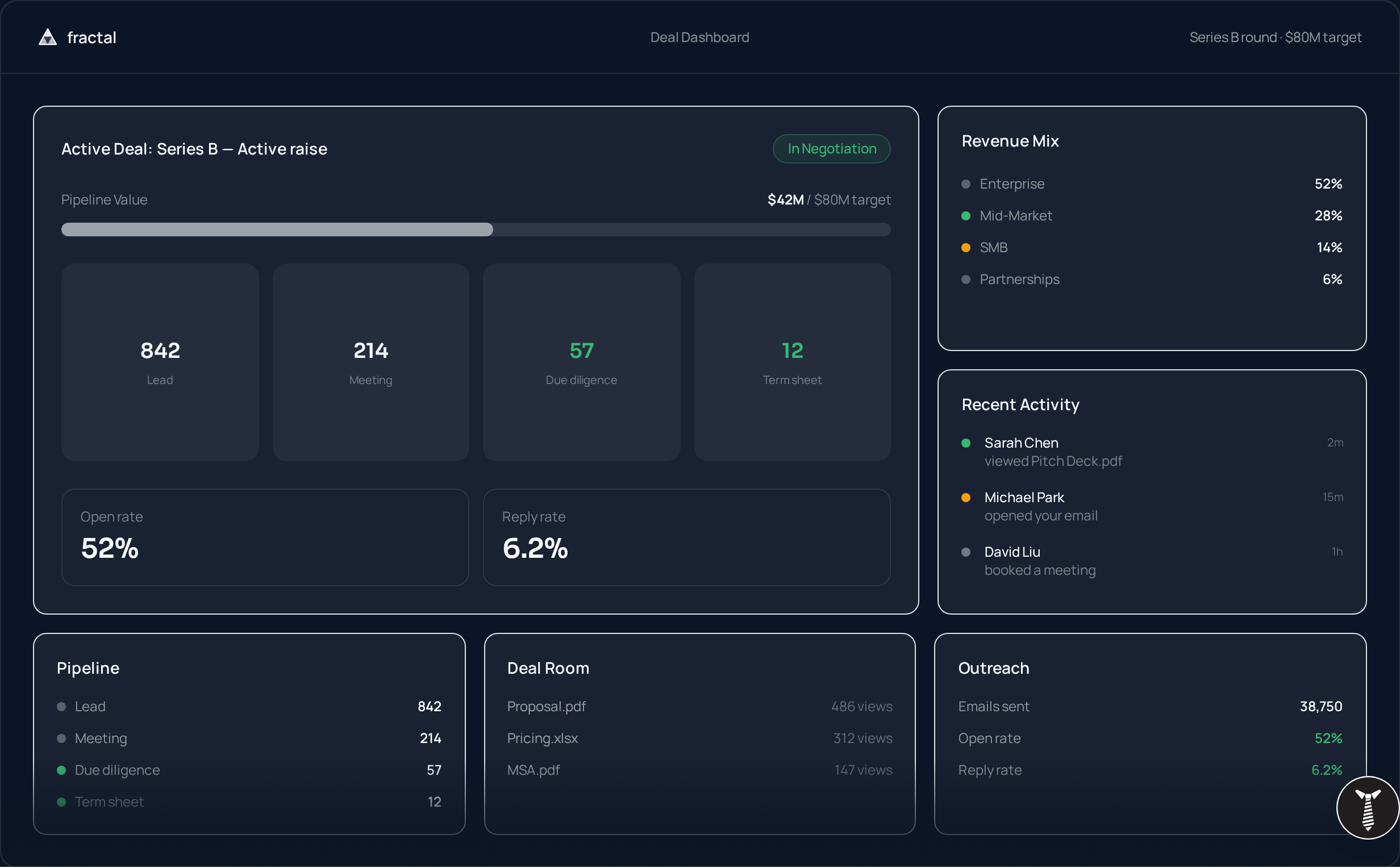Select Term sheet row in Pipeline list
This screenshot has height=868, width=1400.
[249, 803]
